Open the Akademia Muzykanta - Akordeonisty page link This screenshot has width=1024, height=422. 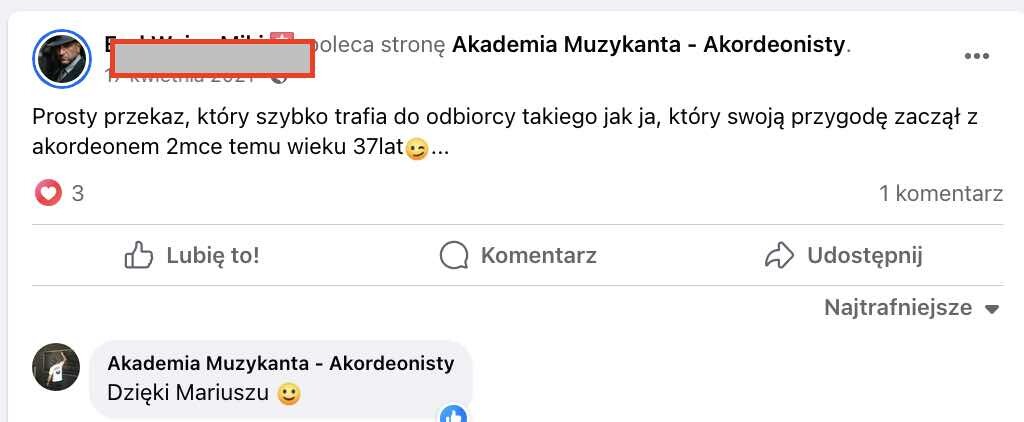pyautogui.click(x=649, y=45)
